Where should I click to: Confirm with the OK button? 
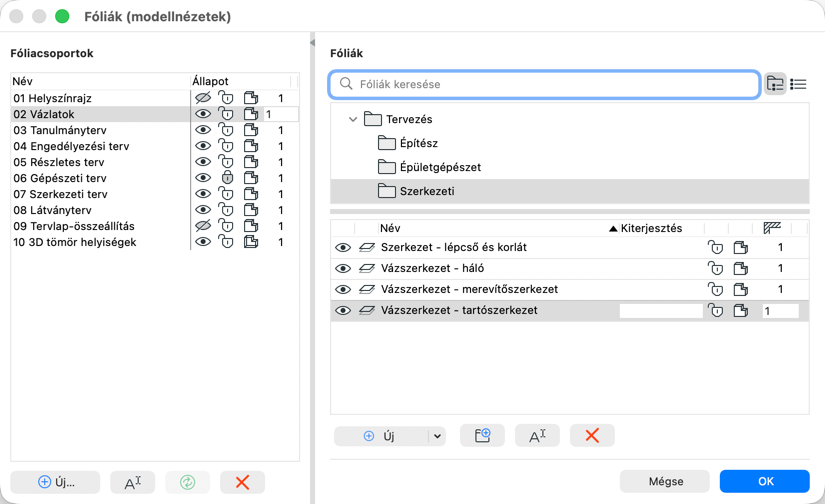[764, 481]
